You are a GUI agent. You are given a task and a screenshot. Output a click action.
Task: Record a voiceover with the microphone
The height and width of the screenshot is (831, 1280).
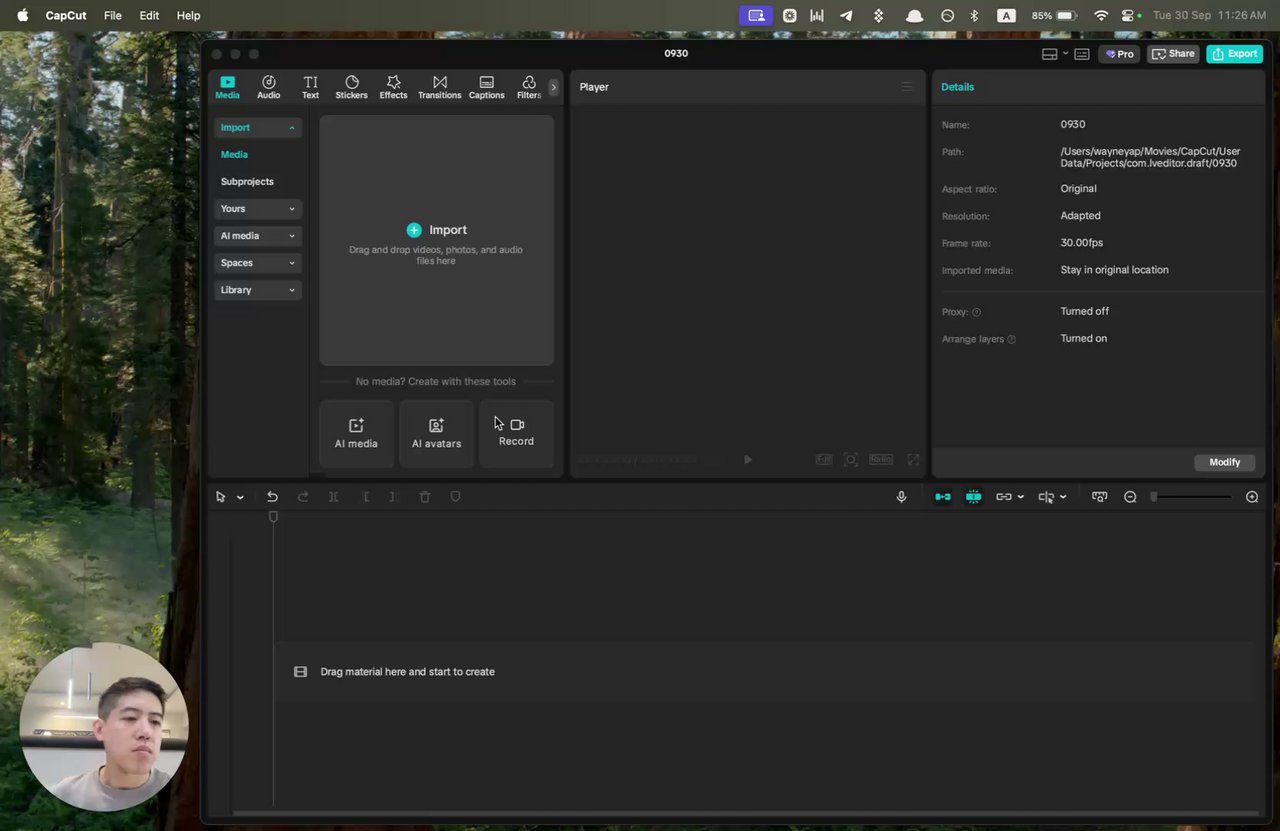click(x=901, y=497)
